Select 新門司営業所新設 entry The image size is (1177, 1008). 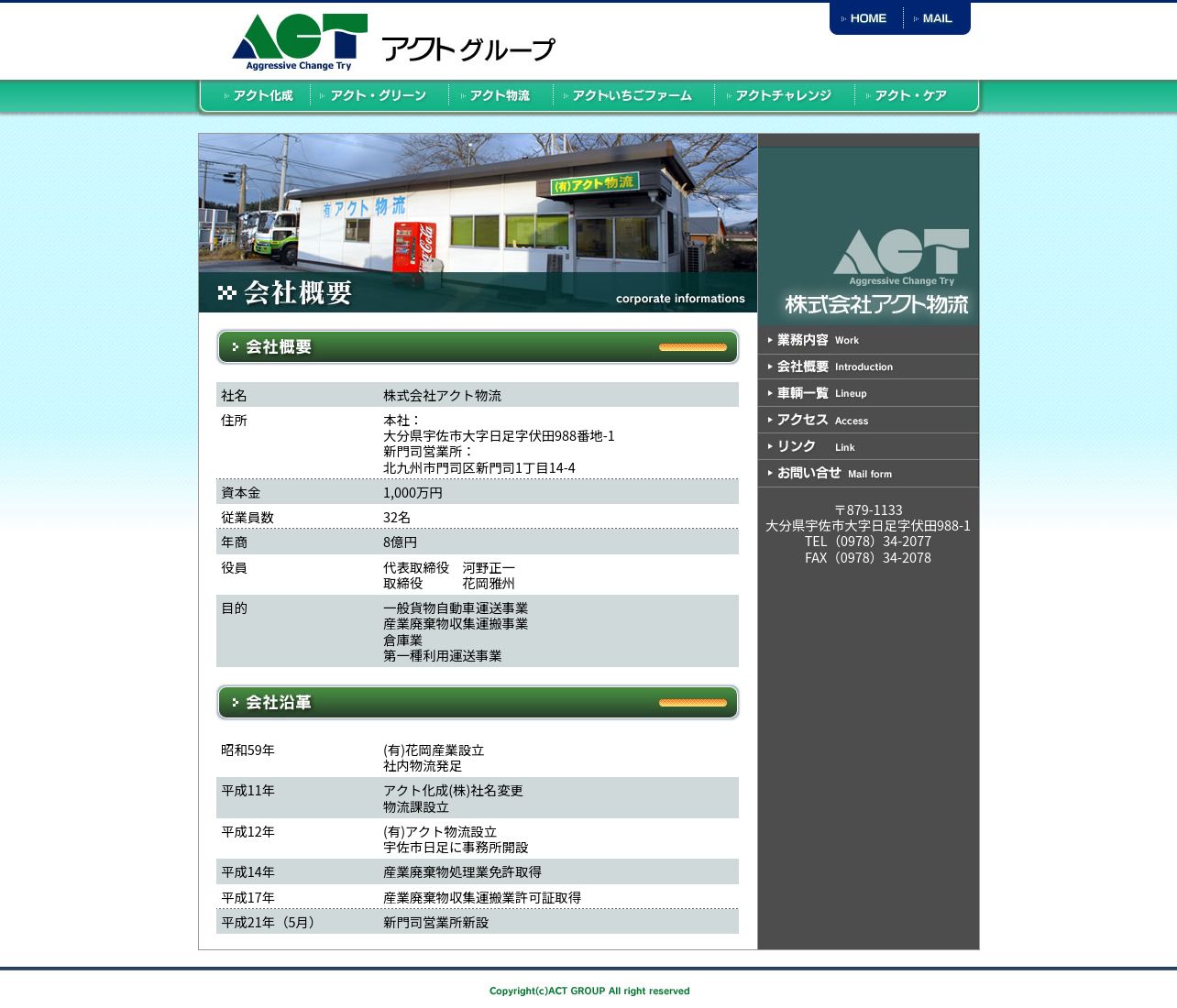(x=435, y=923)
